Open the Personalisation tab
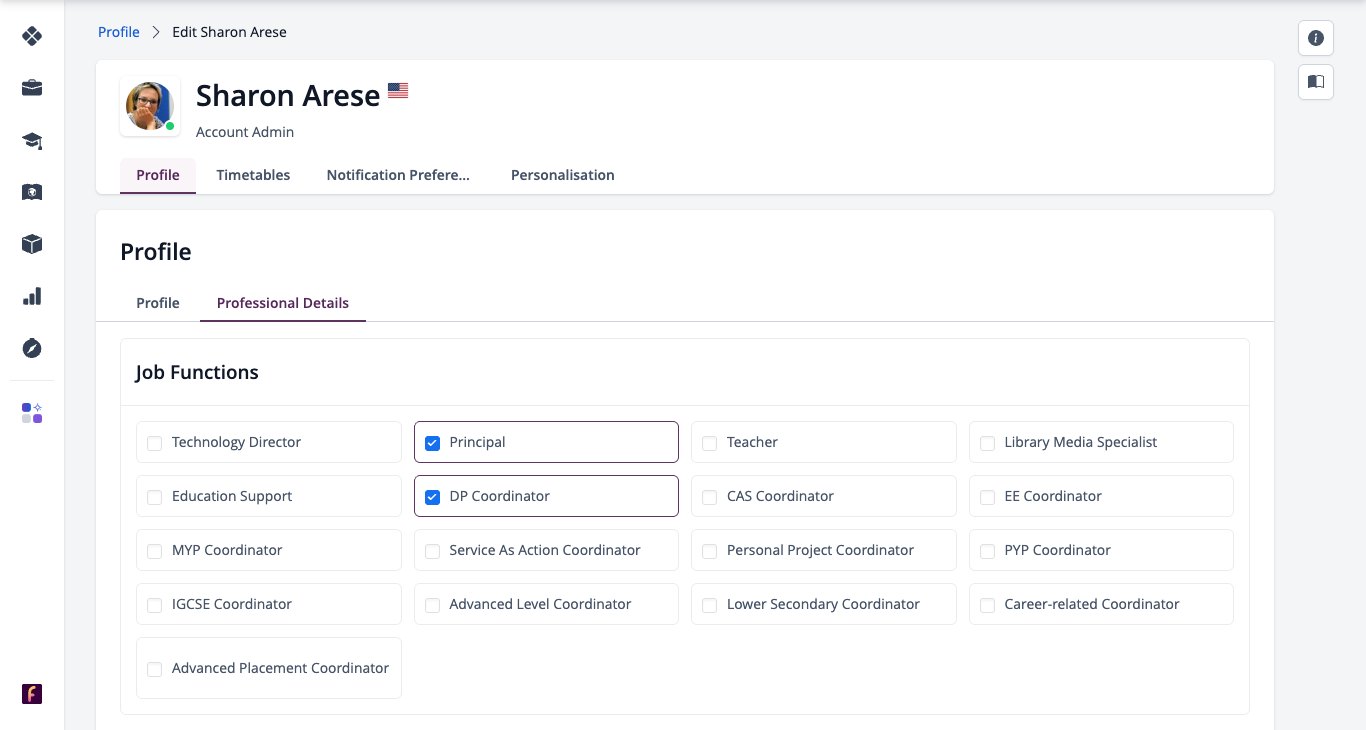Viewport: 1366px width, 730px height. tap(563, 175)
